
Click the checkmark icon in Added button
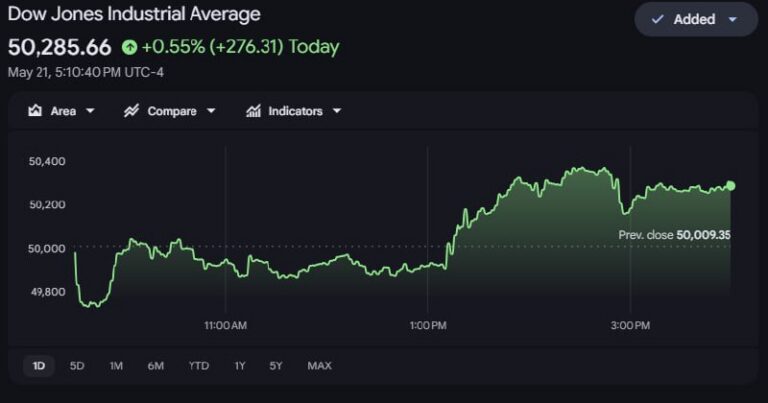pos(657,19)
